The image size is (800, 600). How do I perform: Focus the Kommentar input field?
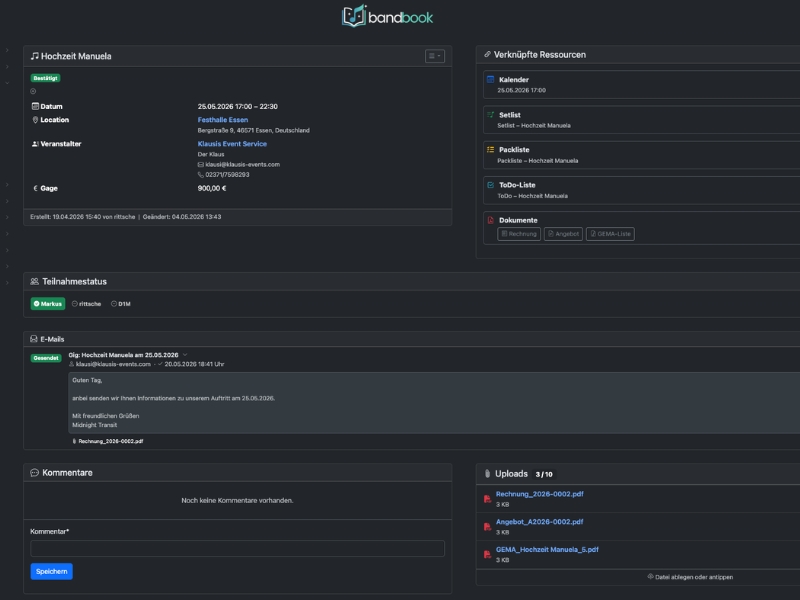click(237, 548)
